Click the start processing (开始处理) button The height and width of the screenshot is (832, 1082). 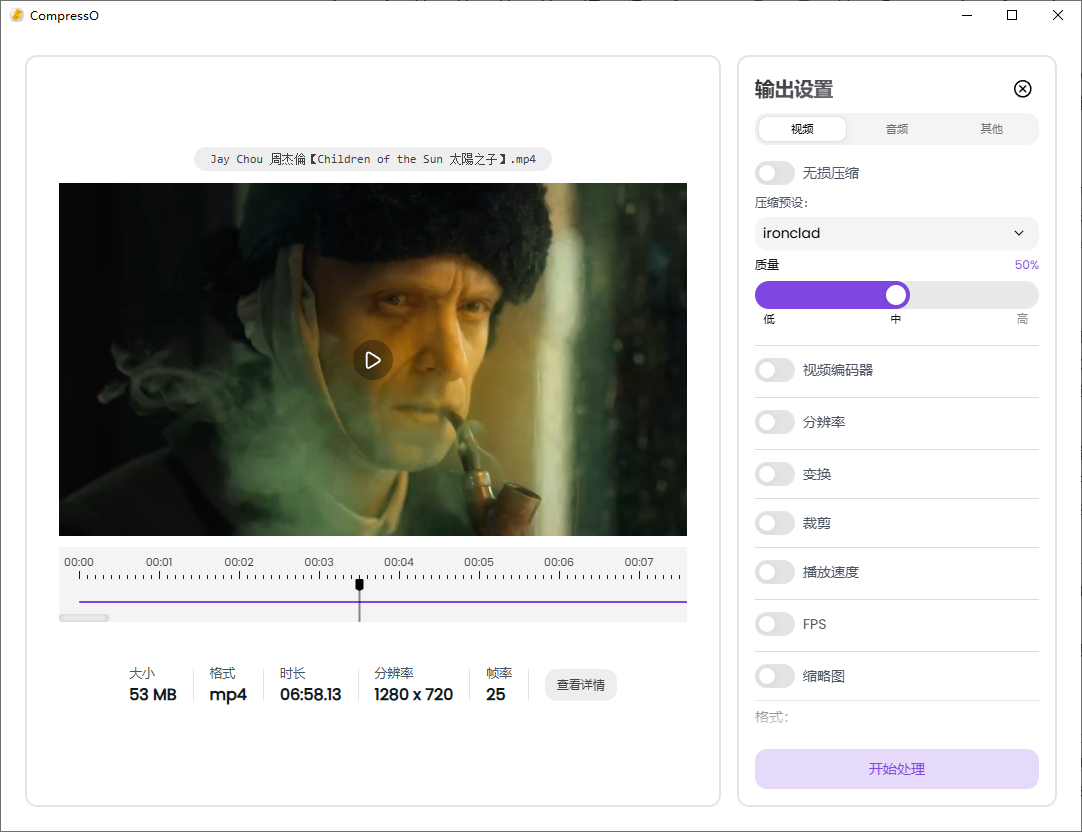click(x=896, y=769)
